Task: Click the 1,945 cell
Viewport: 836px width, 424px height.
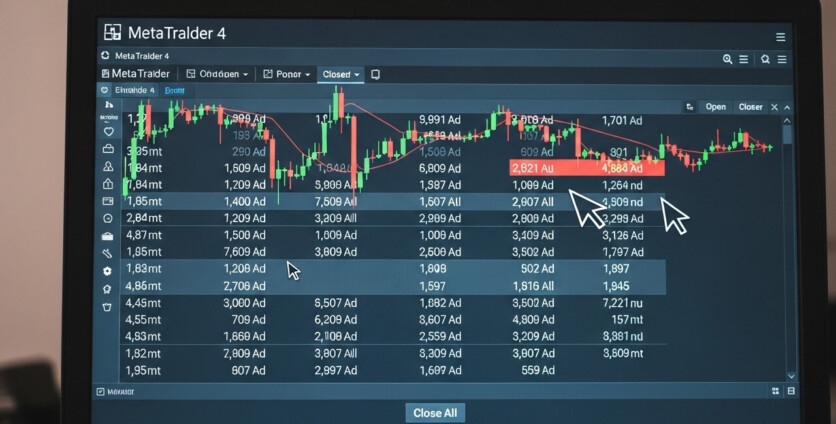Action: coord(616,286)
